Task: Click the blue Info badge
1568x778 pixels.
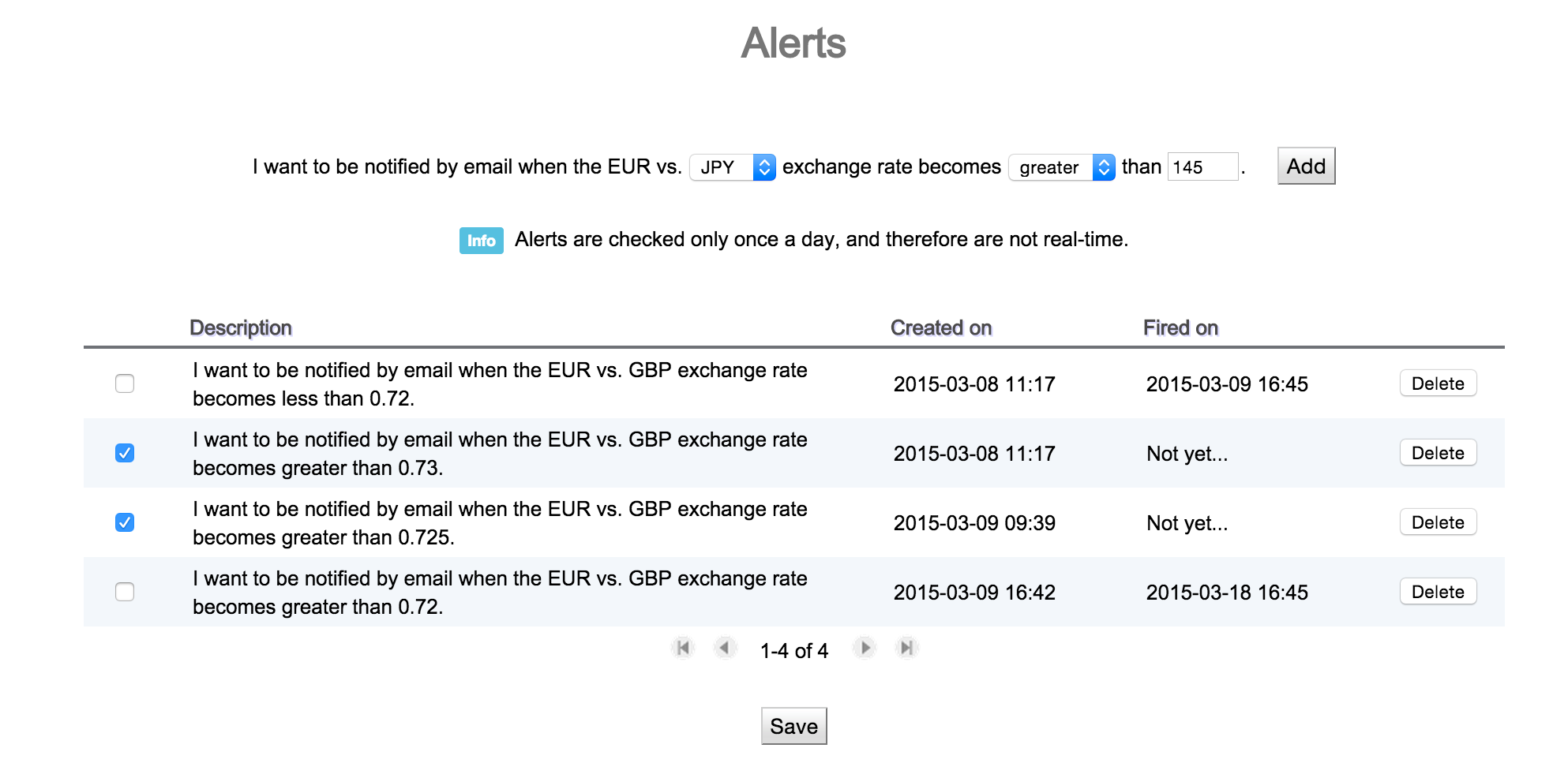Action: pyautogui.click(x=482, y=241)
